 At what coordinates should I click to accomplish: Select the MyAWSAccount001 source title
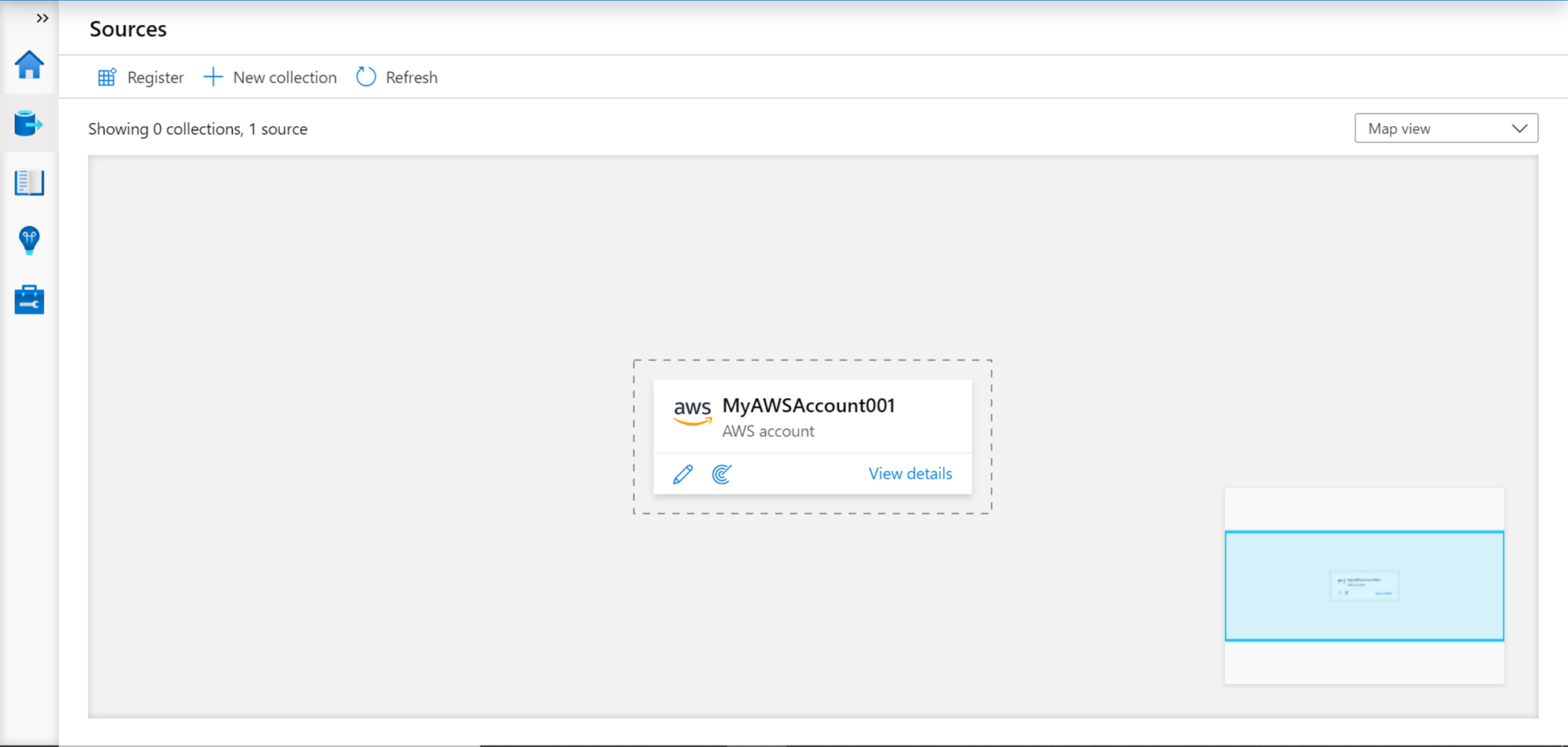(808, 405)
